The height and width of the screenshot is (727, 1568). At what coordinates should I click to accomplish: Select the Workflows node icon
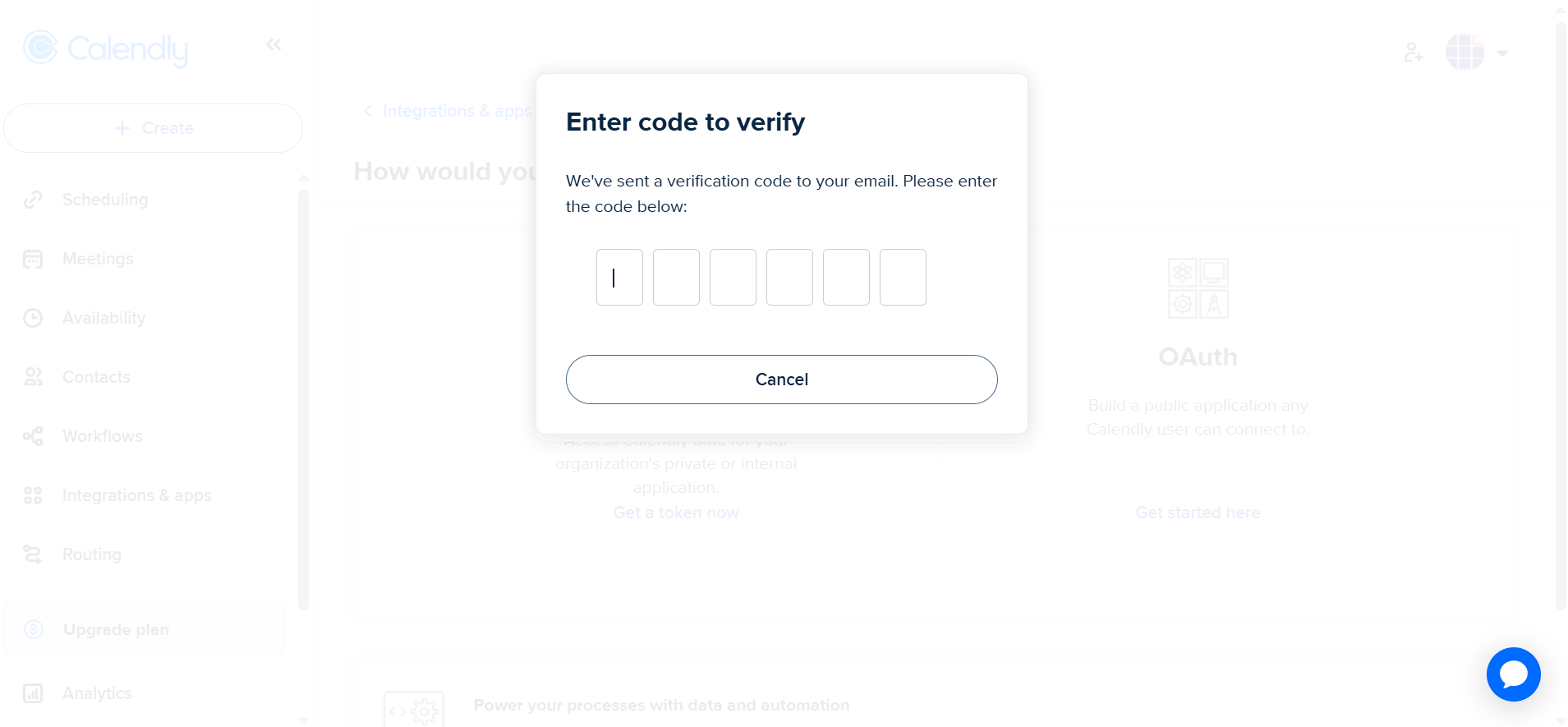click(33, 436)
